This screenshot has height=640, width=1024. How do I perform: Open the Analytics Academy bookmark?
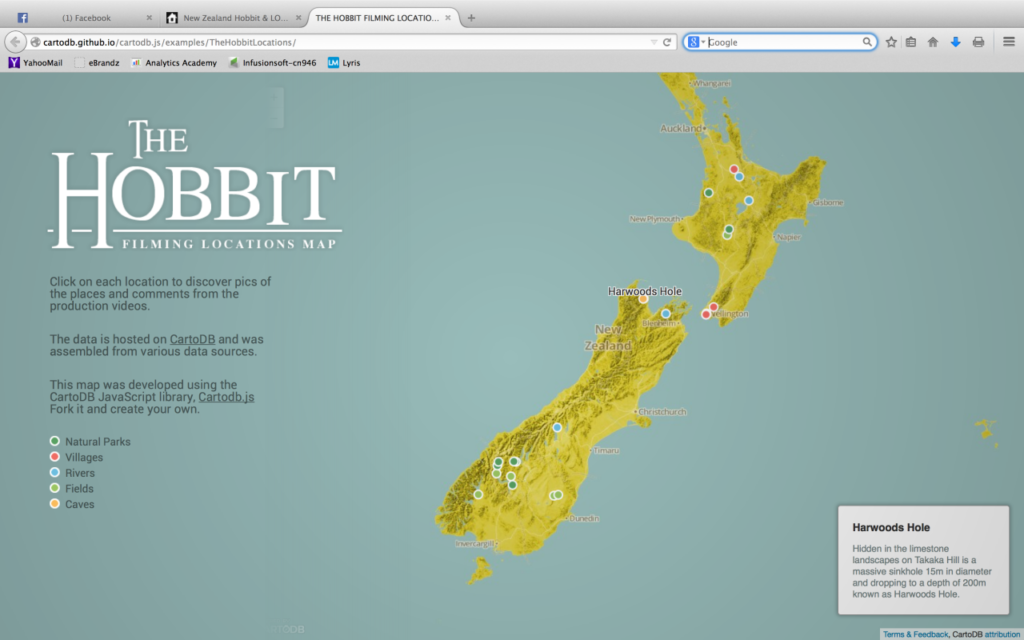pyautogui.click(x=174, y=63)
